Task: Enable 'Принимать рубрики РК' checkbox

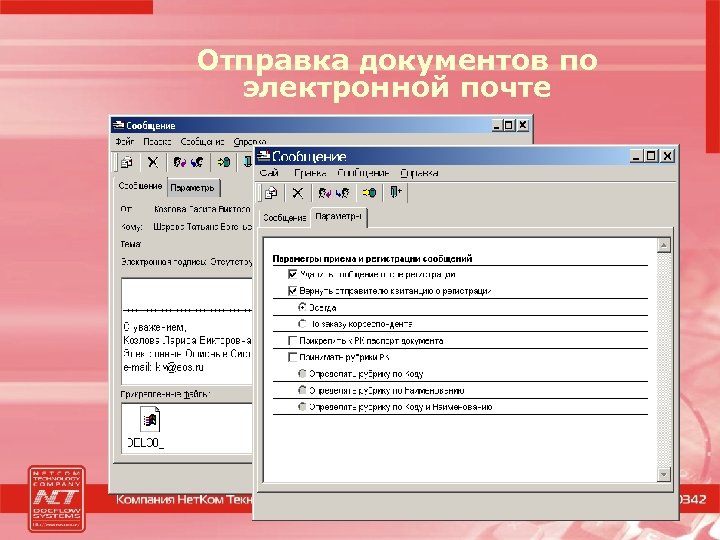Action: 292,357
